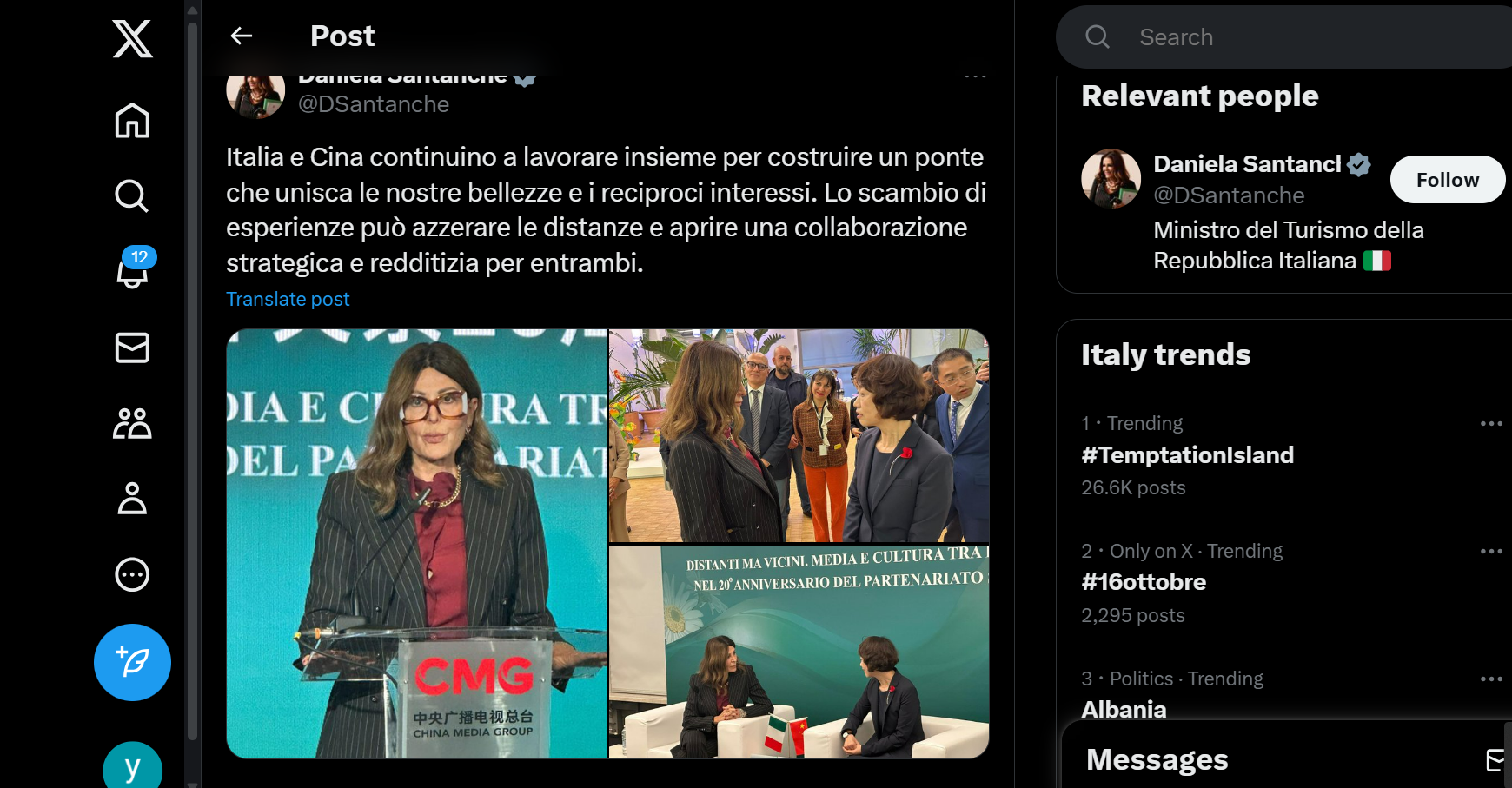Image resolution: width=1512 pixels, height=788 pixels.
Task: Open Communities people icon
Action: tap(132, 423)
